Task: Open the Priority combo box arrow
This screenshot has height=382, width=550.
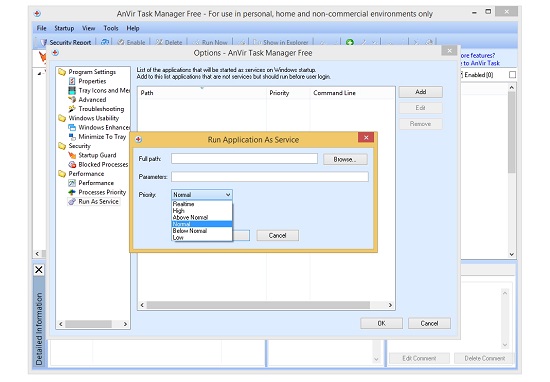Action: pos(228,195)
